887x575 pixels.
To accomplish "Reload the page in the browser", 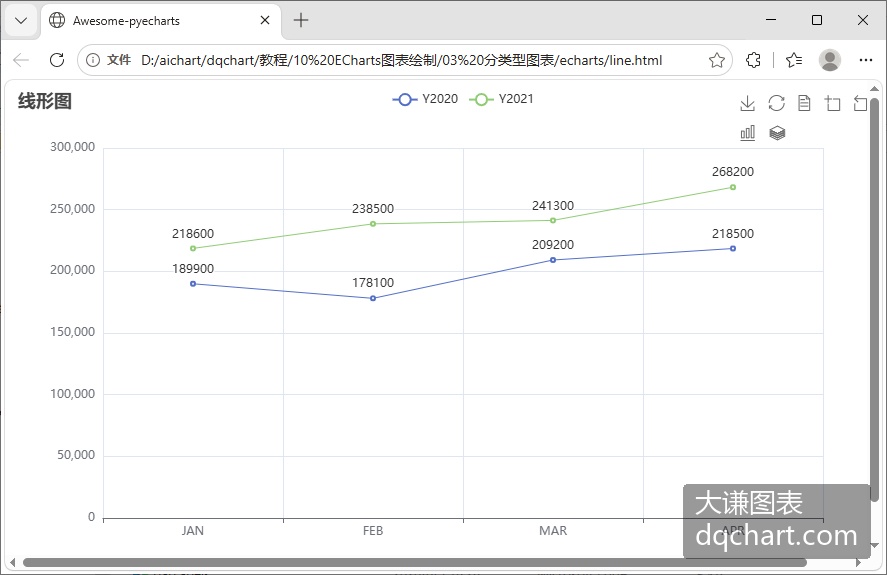I will click(x=57, y=60).
